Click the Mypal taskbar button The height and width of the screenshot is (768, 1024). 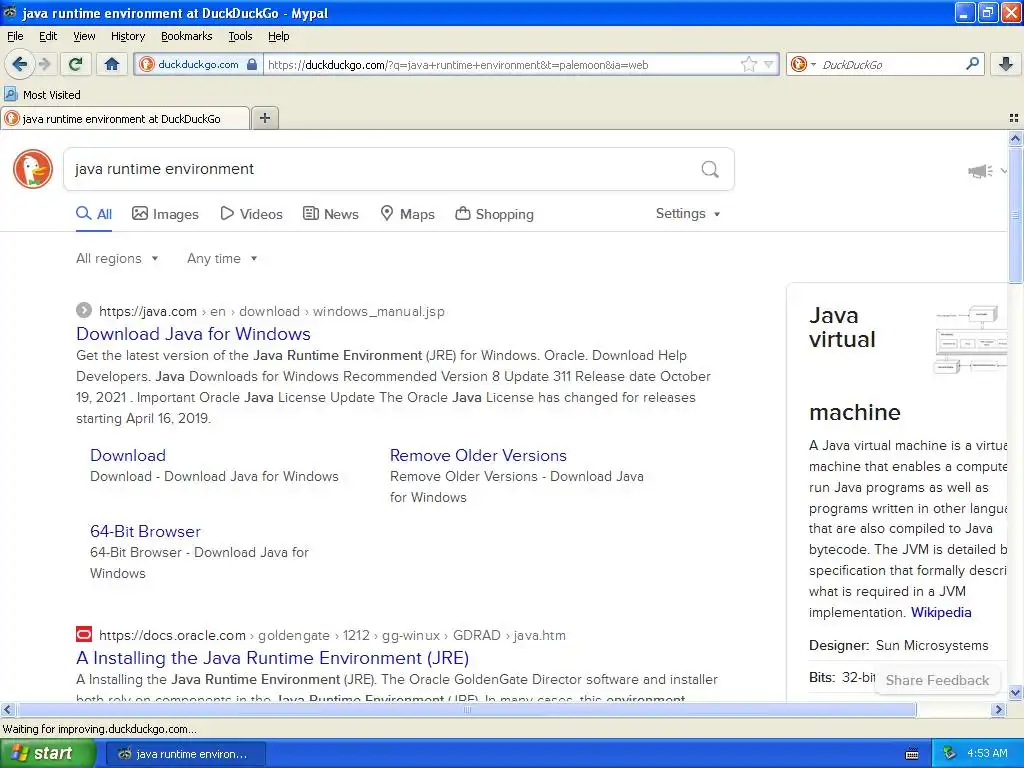pos(185,754)
